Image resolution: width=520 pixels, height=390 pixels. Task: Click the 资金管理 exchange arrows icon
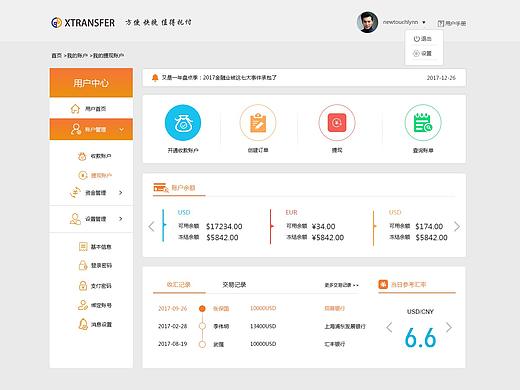pyautogui.click(x=75, y=192)
